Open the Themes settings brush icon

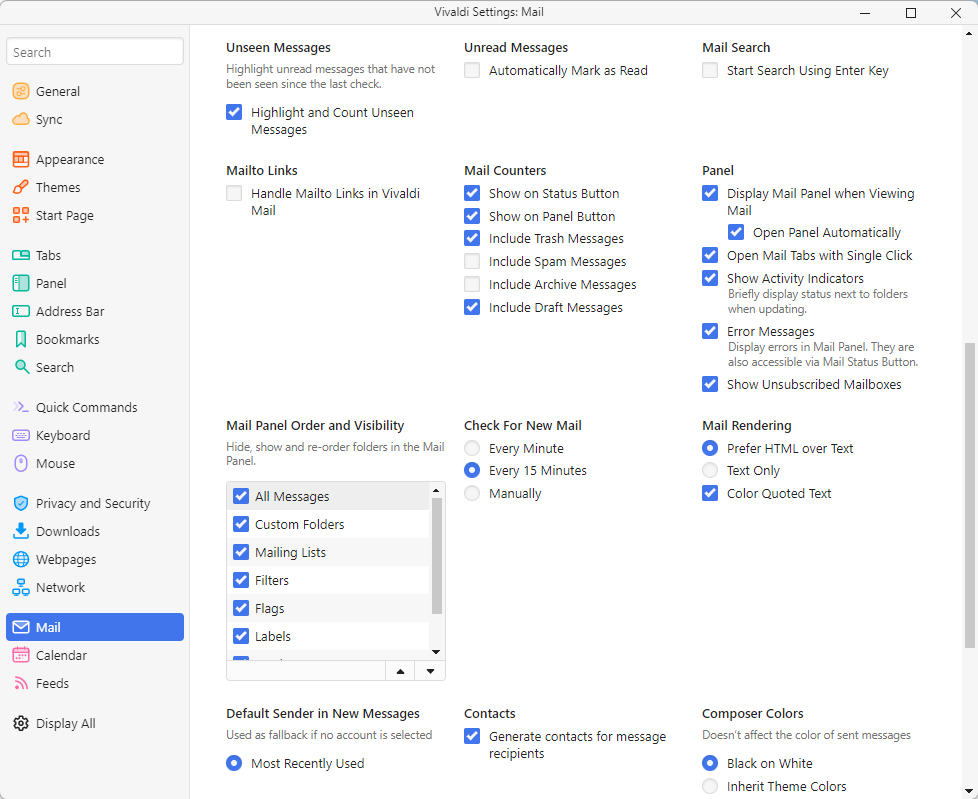pyautogui.click(x=21, y=187)
